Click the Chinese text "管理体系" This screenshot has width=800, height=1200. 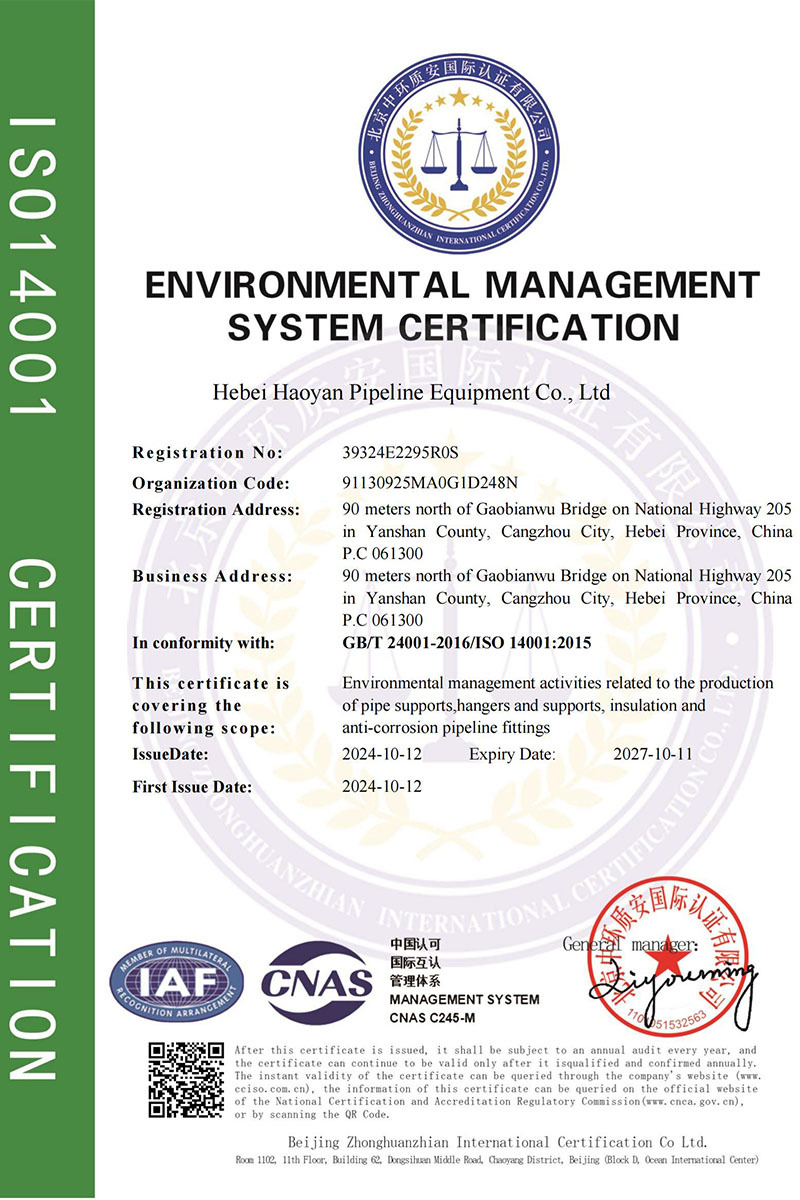point(414,981)
